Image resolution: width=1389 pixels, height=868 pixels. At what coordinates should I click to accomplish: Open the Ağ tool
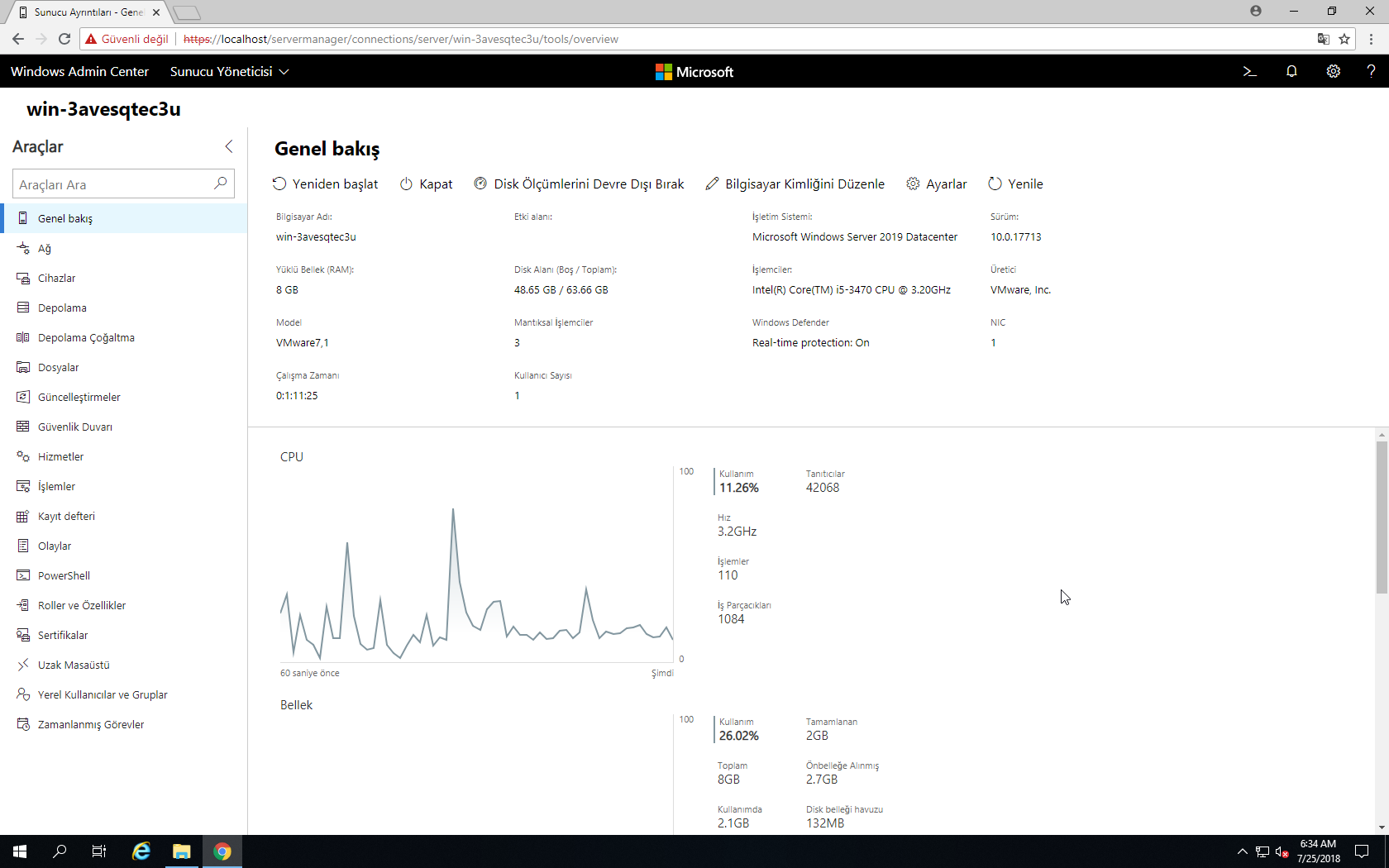(x=124, y=248)
